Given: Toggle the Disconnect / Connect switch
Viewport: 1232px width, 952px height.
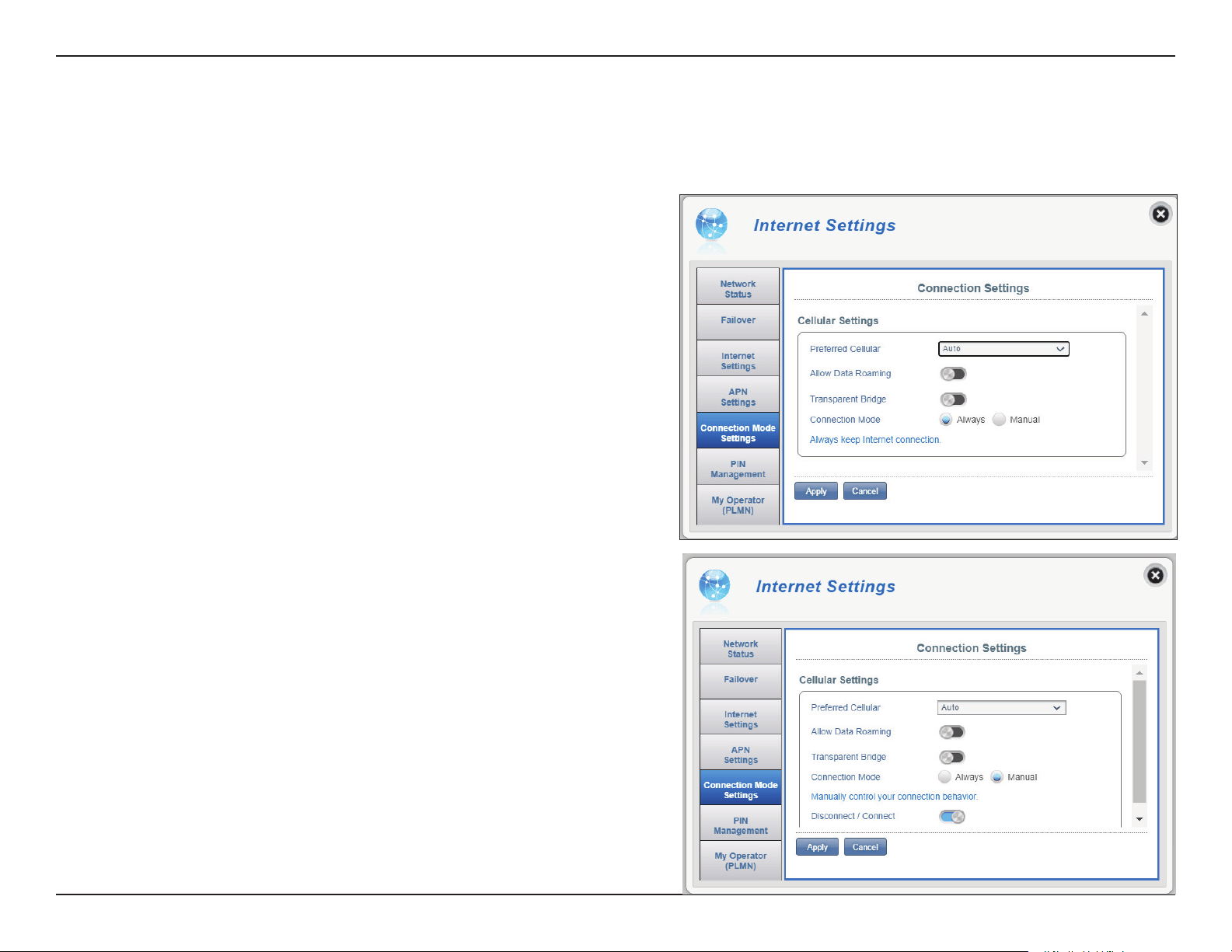Looking at the screenshot, I should coord(952,817).
